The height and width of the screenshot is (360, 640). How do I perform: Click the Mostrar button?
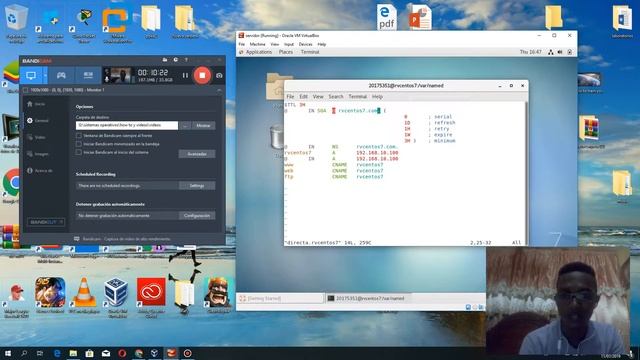point(203,126)
